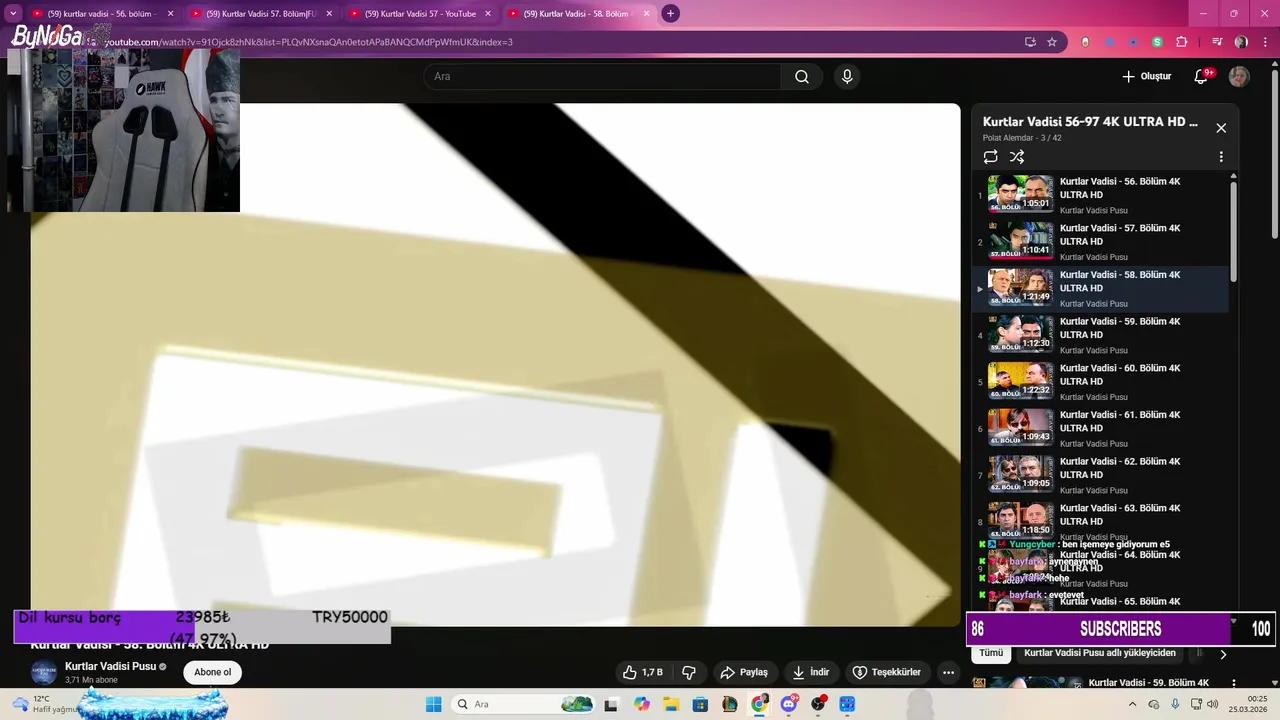Play 'Kurtlar Vadisi - 56. Bölüm 4K' from playlist
The width and height of the screenshot is (1280, 720).
click(x=1101, y=195)
